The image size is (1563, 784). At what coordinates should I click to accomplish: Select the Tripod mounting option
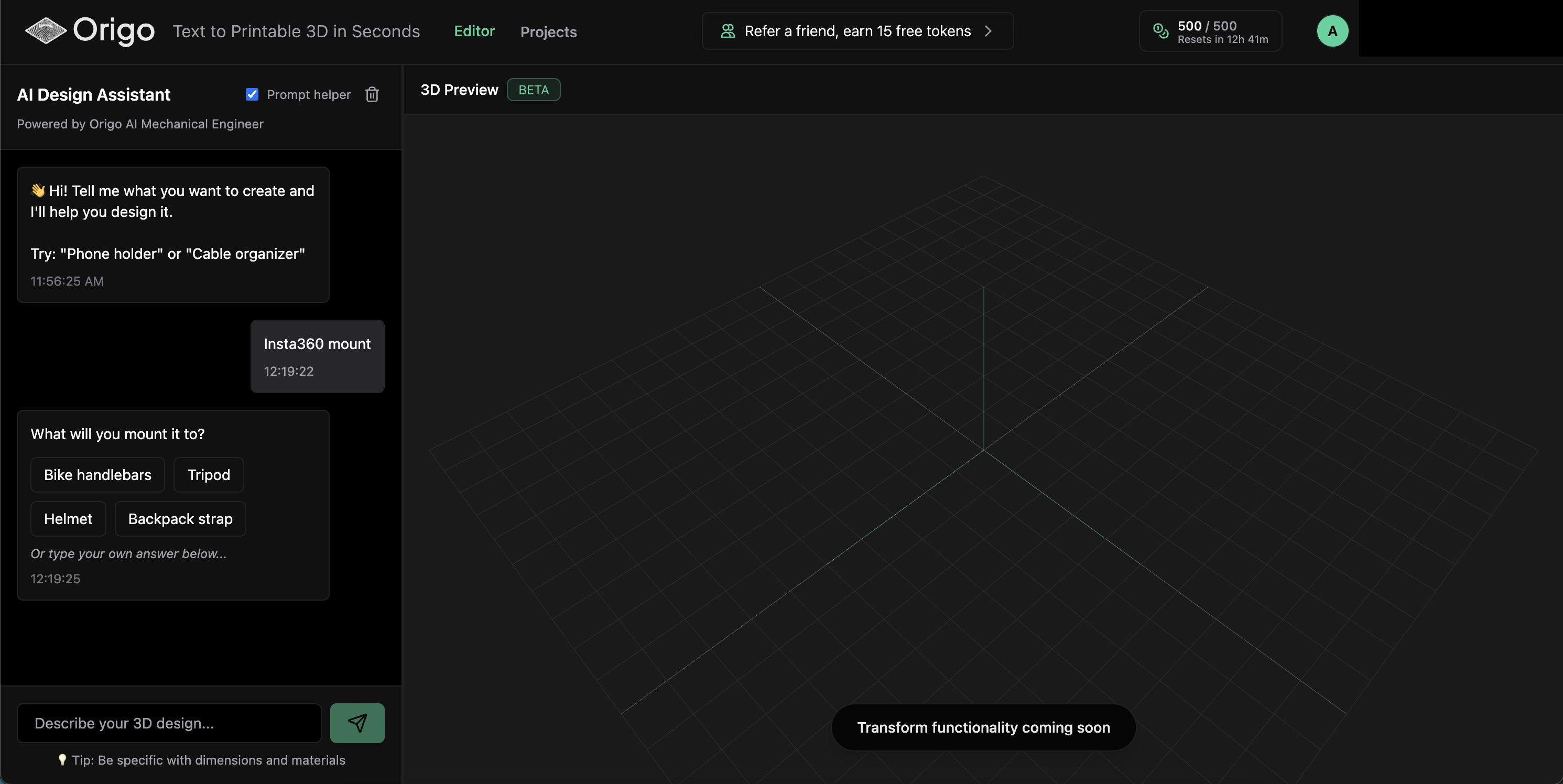tap(208, 474)
